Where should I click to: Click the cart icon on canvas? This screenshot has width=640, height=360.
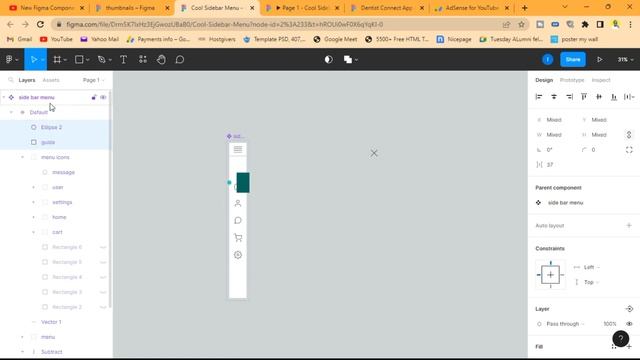tap(238, 238)
